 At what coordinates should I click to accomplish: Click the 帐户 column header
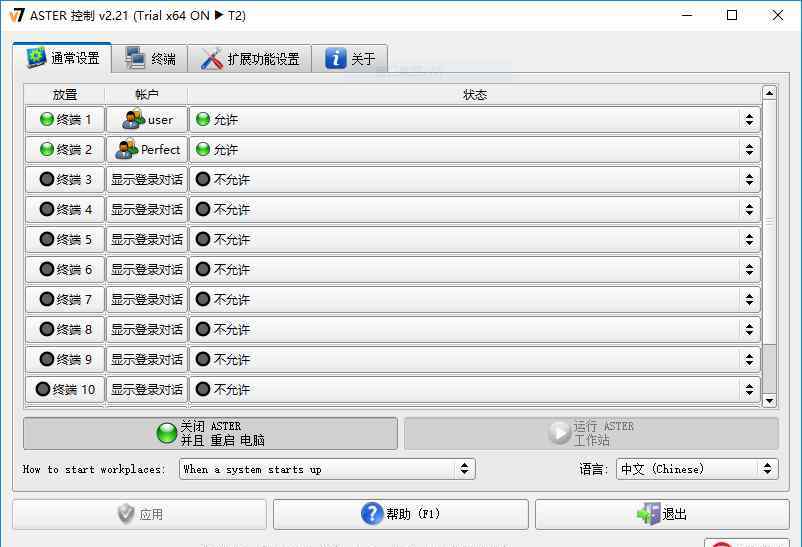point(147,95)
